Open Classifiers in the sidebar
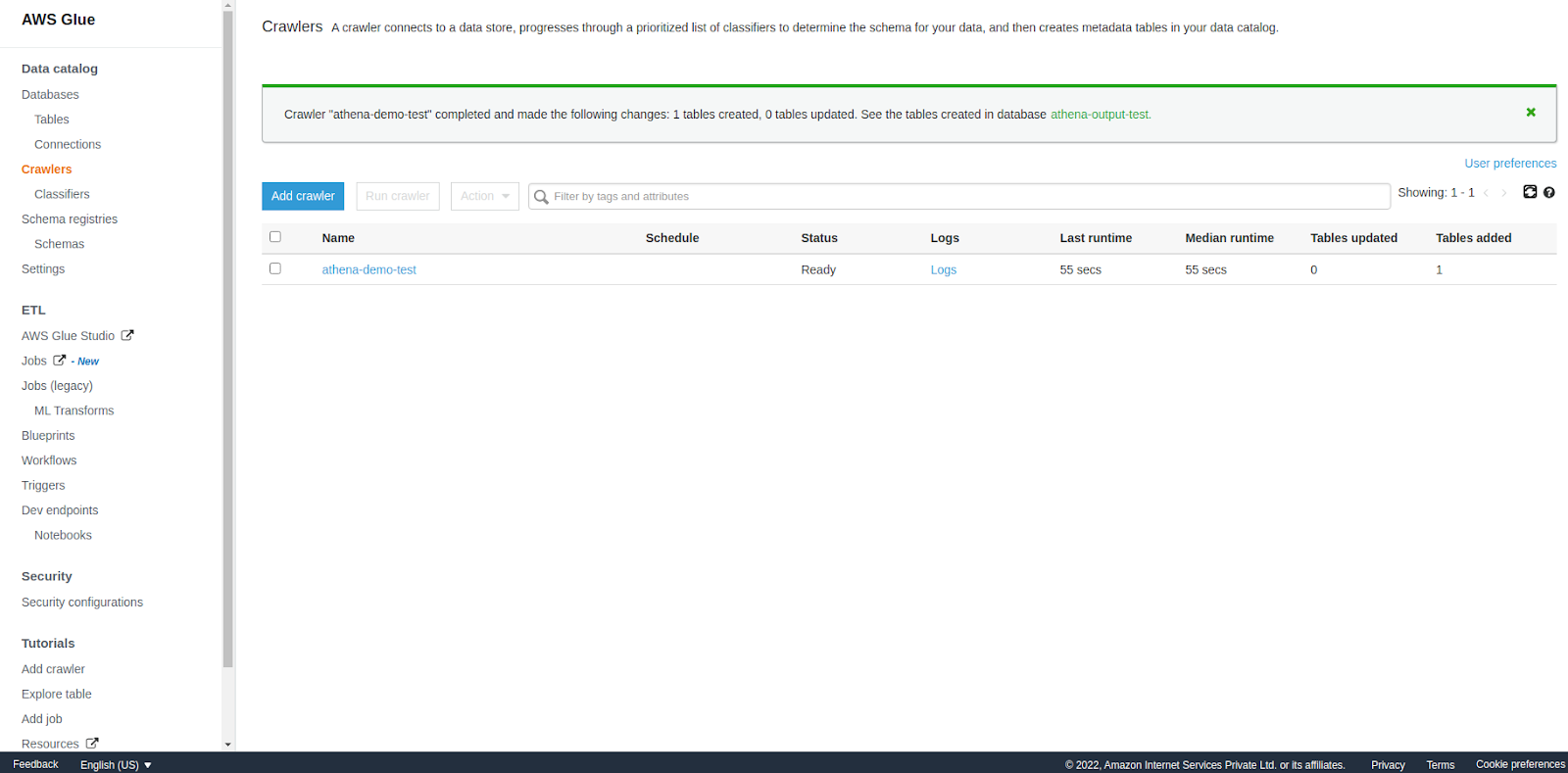Image resolution: width=1568 pixels, height=773 pixels. (x=62, y=194)
